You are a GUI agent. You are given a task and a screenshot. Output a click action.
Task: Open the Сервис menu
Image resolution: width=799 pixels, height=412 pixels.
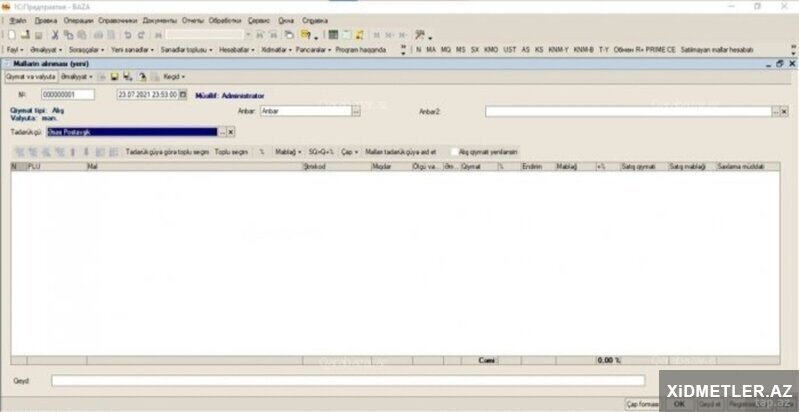[x=258, y=19]
